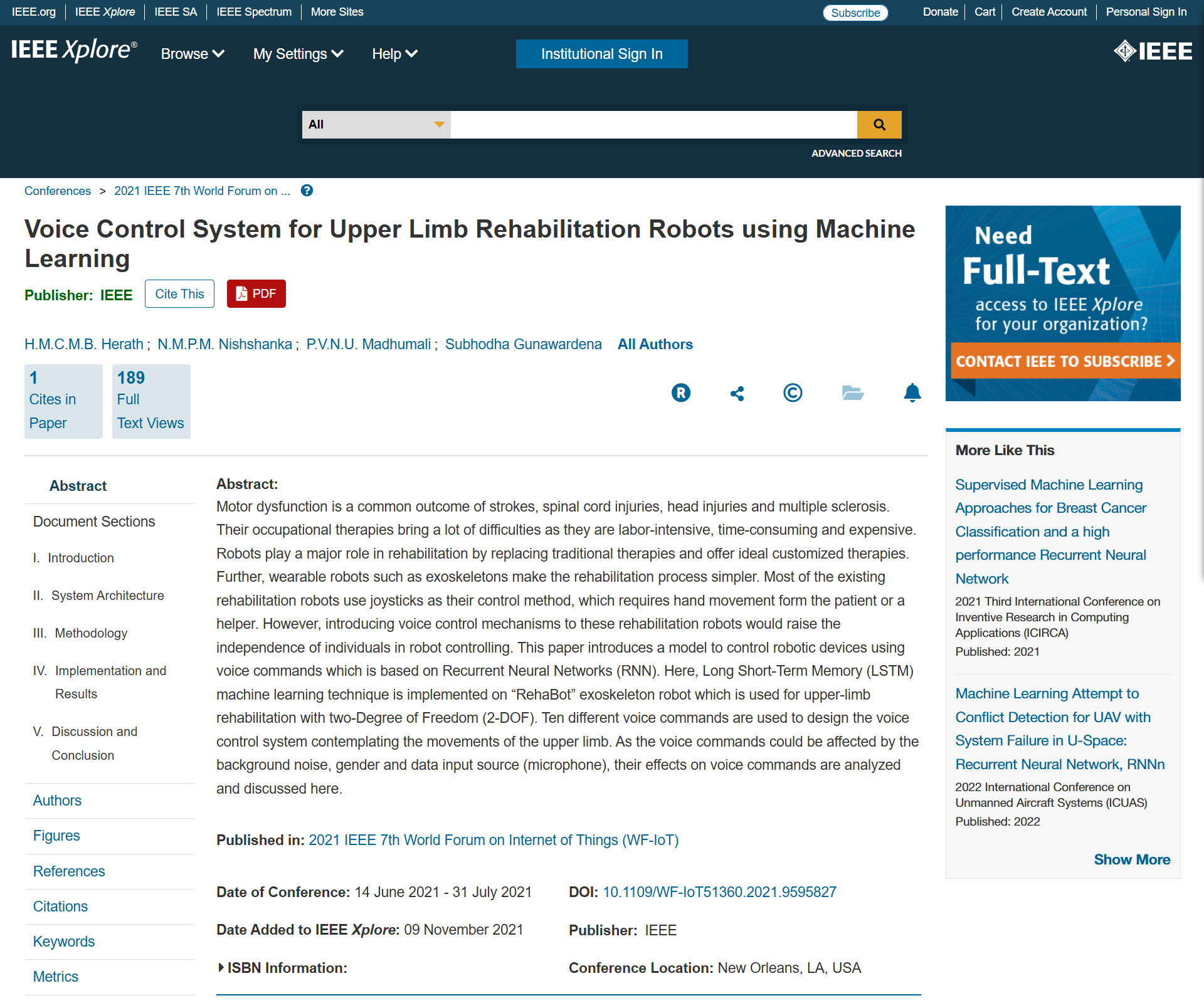
Task: Open the Keywords section tab
Action: point(64,942)
